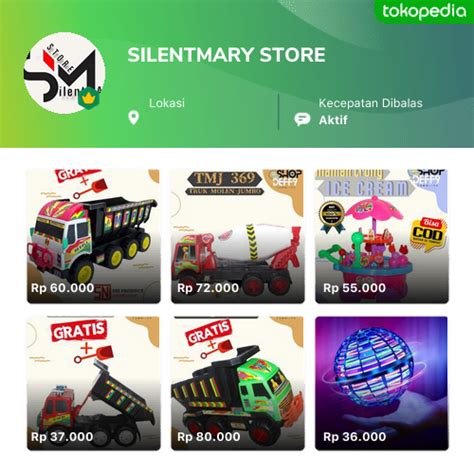
Task: Click the Rp 72.000 price label
Action: 208,288
